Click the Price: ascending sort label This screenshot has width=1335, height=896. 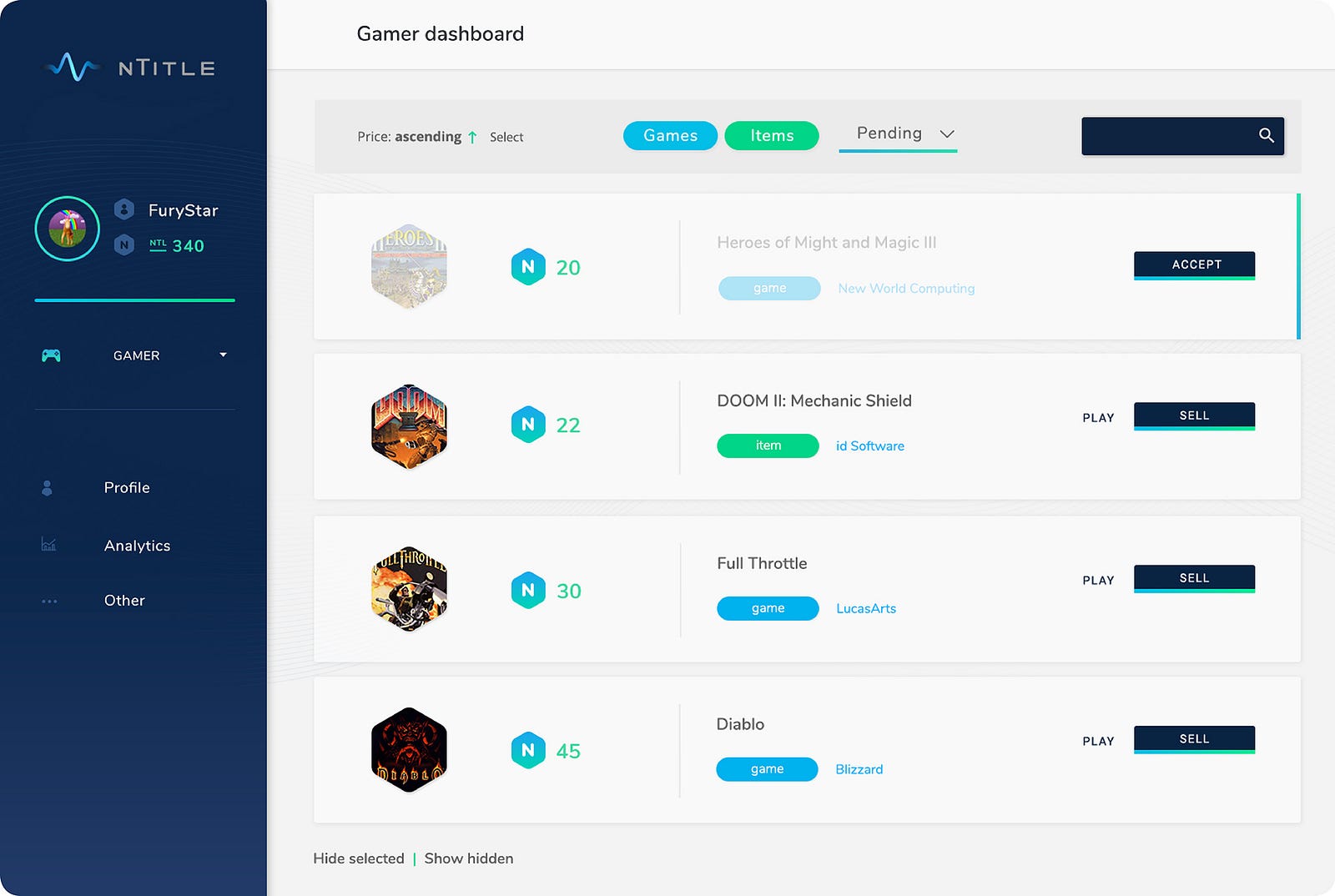coord(409,137)
